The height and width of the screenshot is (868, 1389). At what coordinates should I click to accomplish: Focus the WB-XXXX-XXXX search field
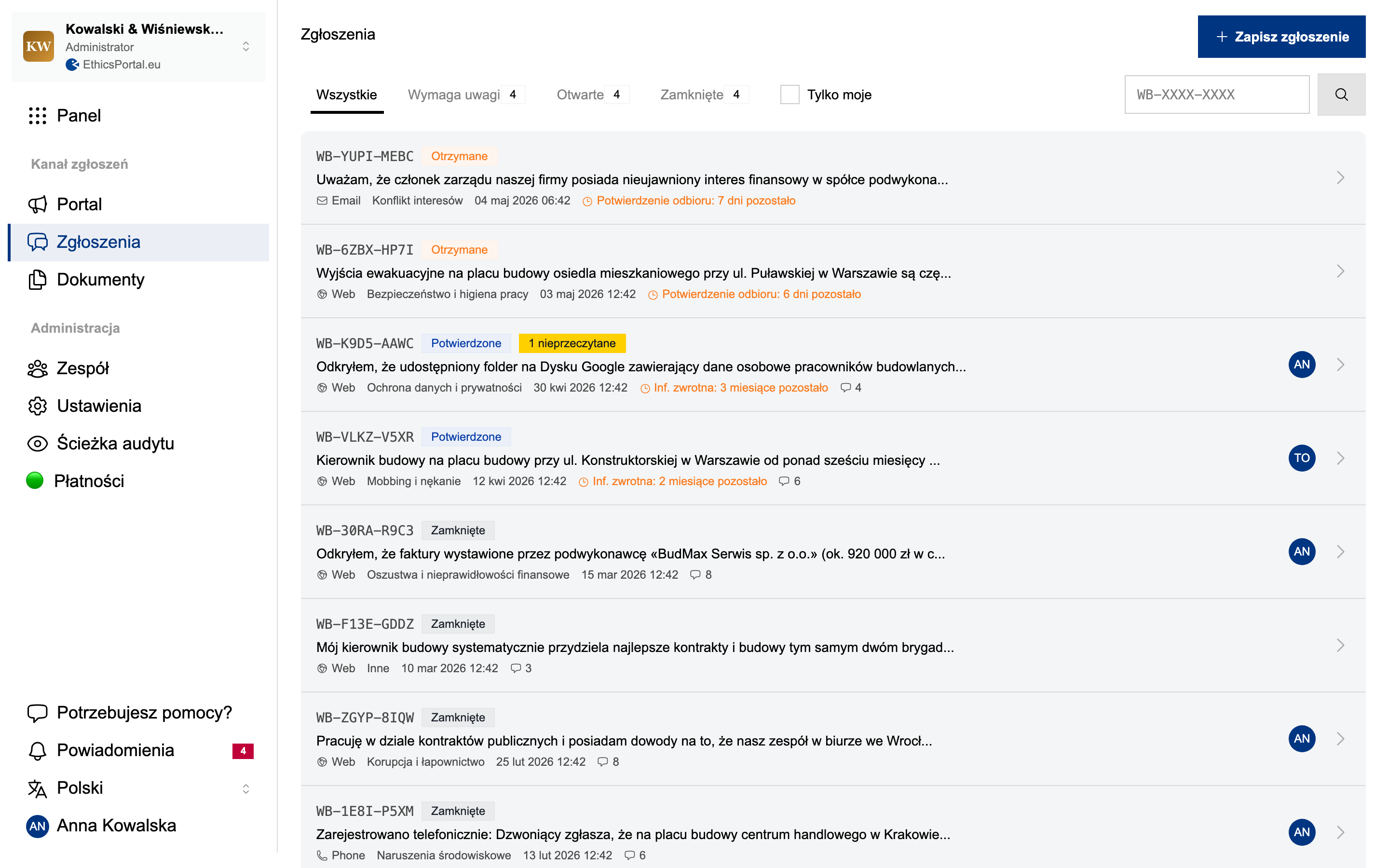coord(1216,94)
